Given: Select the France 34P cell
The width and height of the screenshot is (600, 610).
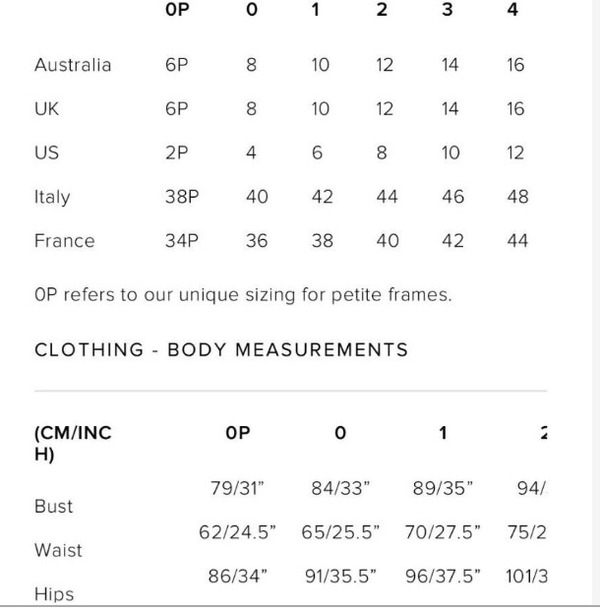Looking at the screenshot, I should coord(182,241).
